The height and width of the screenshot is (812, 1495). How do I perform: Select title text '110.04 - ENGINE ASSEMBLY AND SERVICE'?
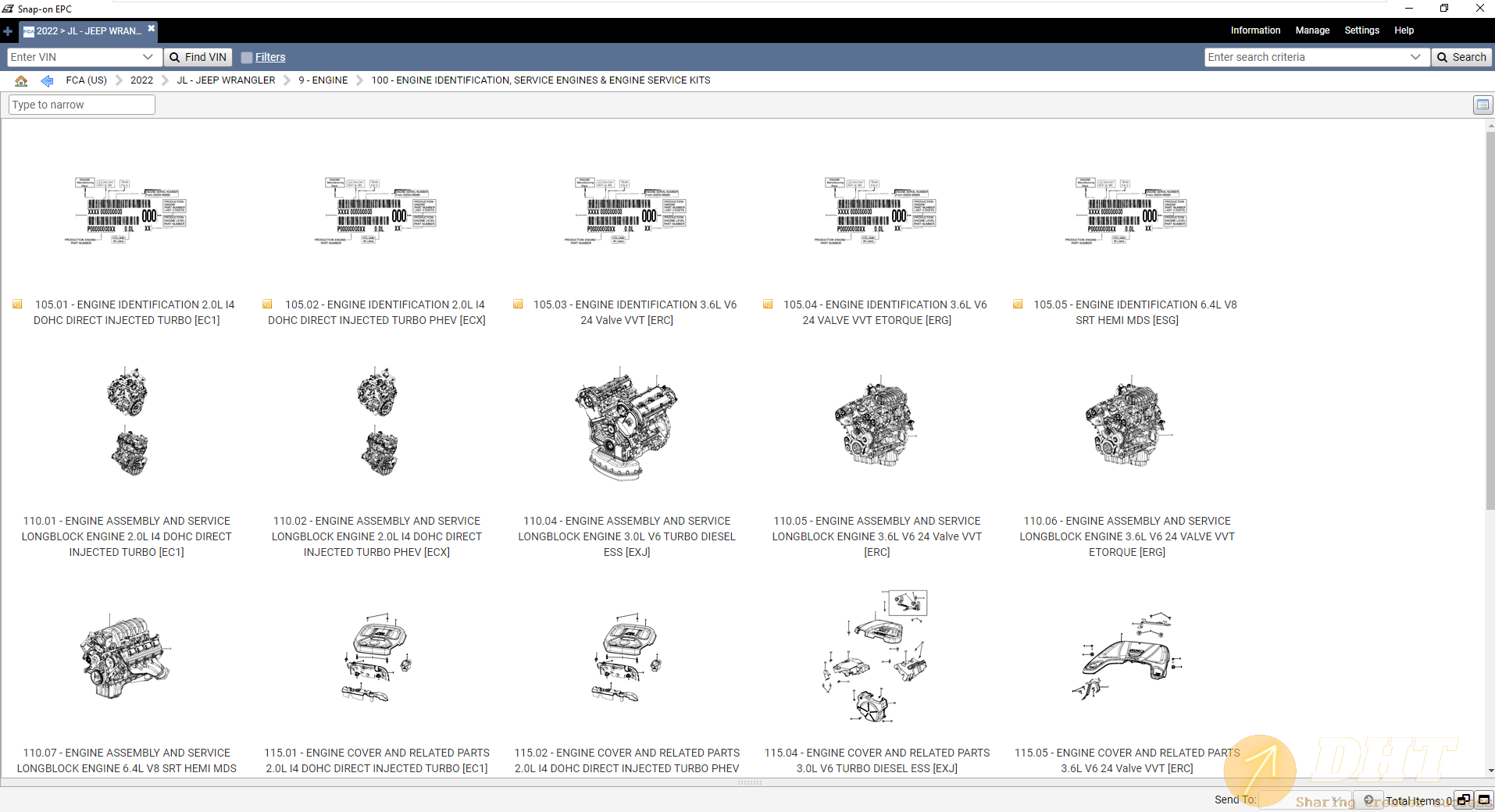[626, 521]
